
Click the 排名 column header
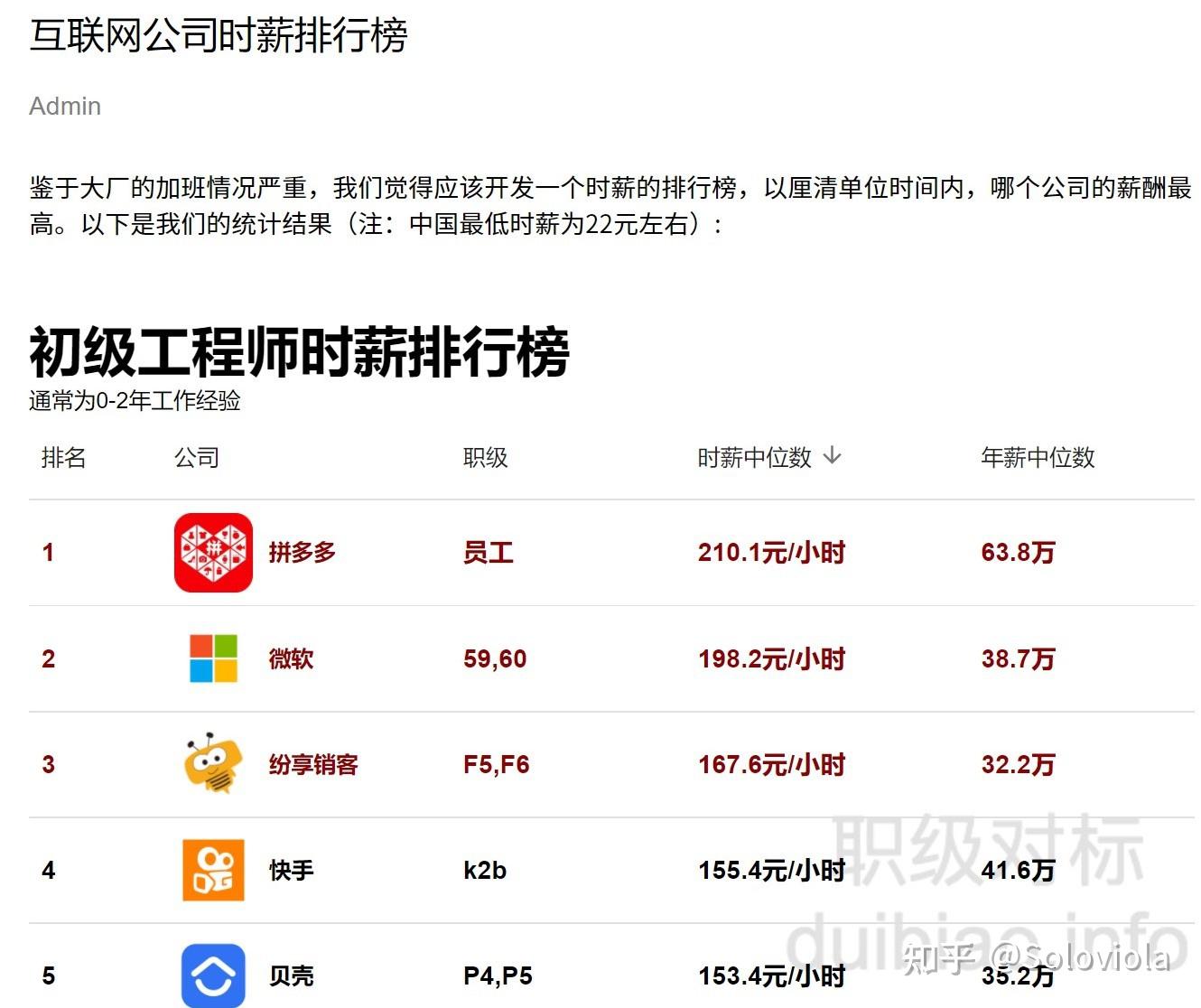[x=64, y=458]
